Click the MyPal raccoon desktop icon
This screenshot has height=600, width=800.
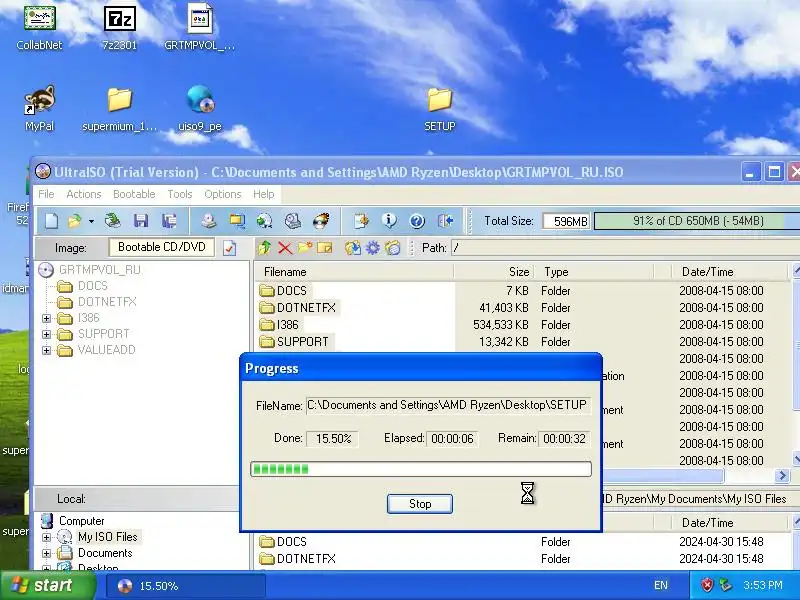[39, 109]
